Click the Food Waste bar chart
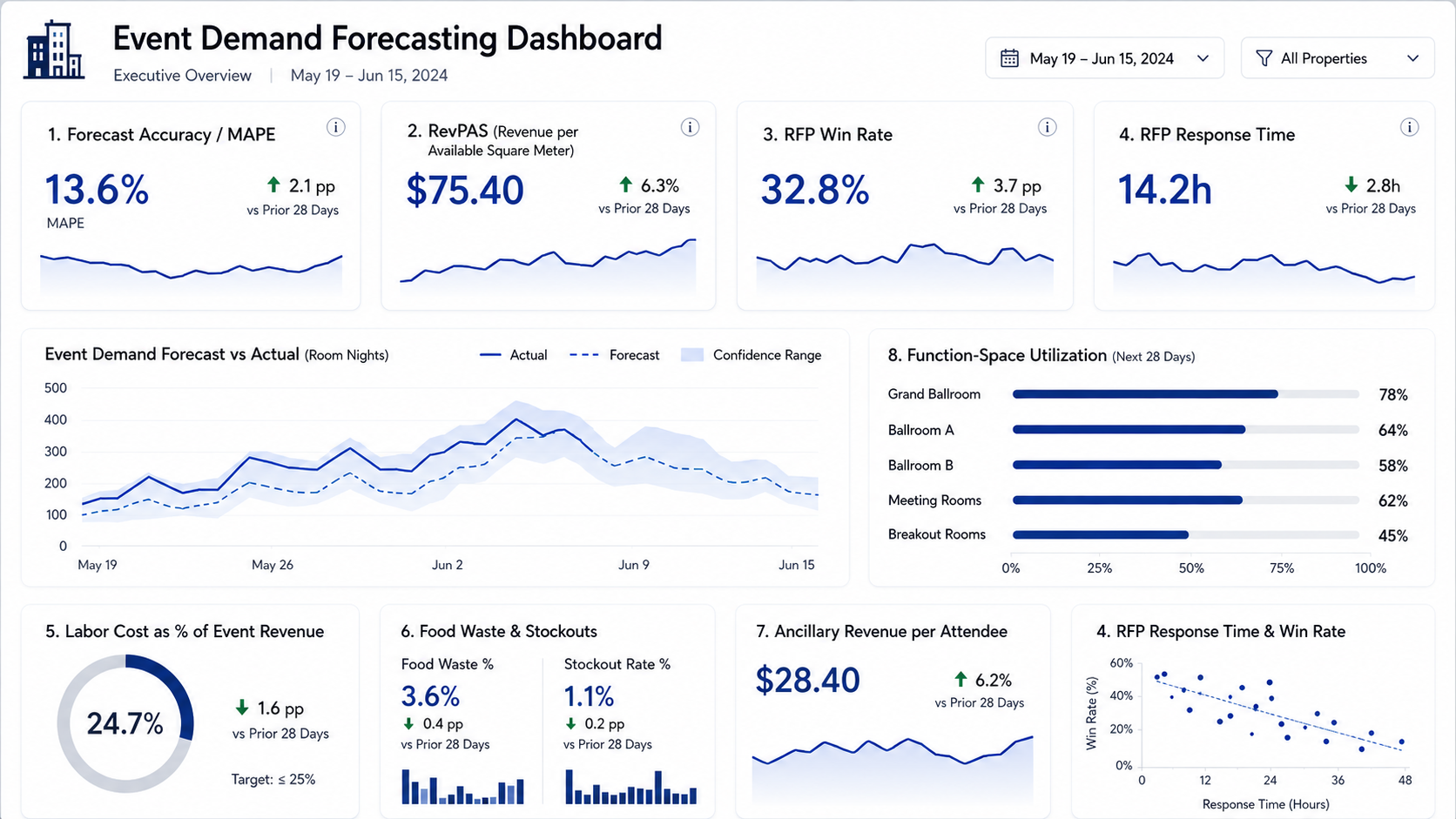Image resolution: width=1456 pixels, height=819 pixels. click(462, 786)
